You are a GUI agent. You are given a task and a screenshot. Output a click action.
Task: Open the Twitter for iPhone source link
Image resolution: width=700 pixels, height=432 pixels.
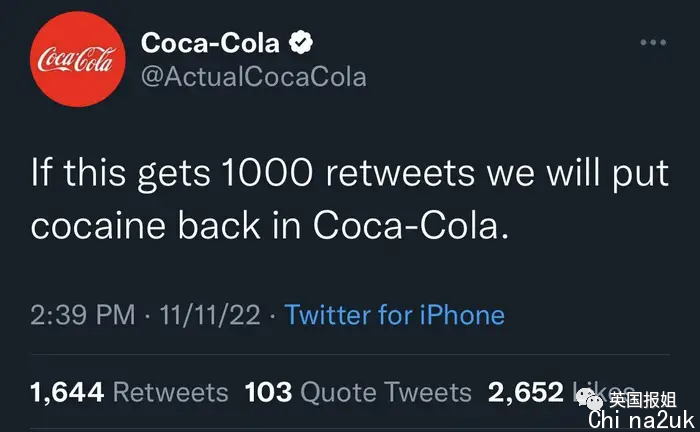(x=395, y=315)
